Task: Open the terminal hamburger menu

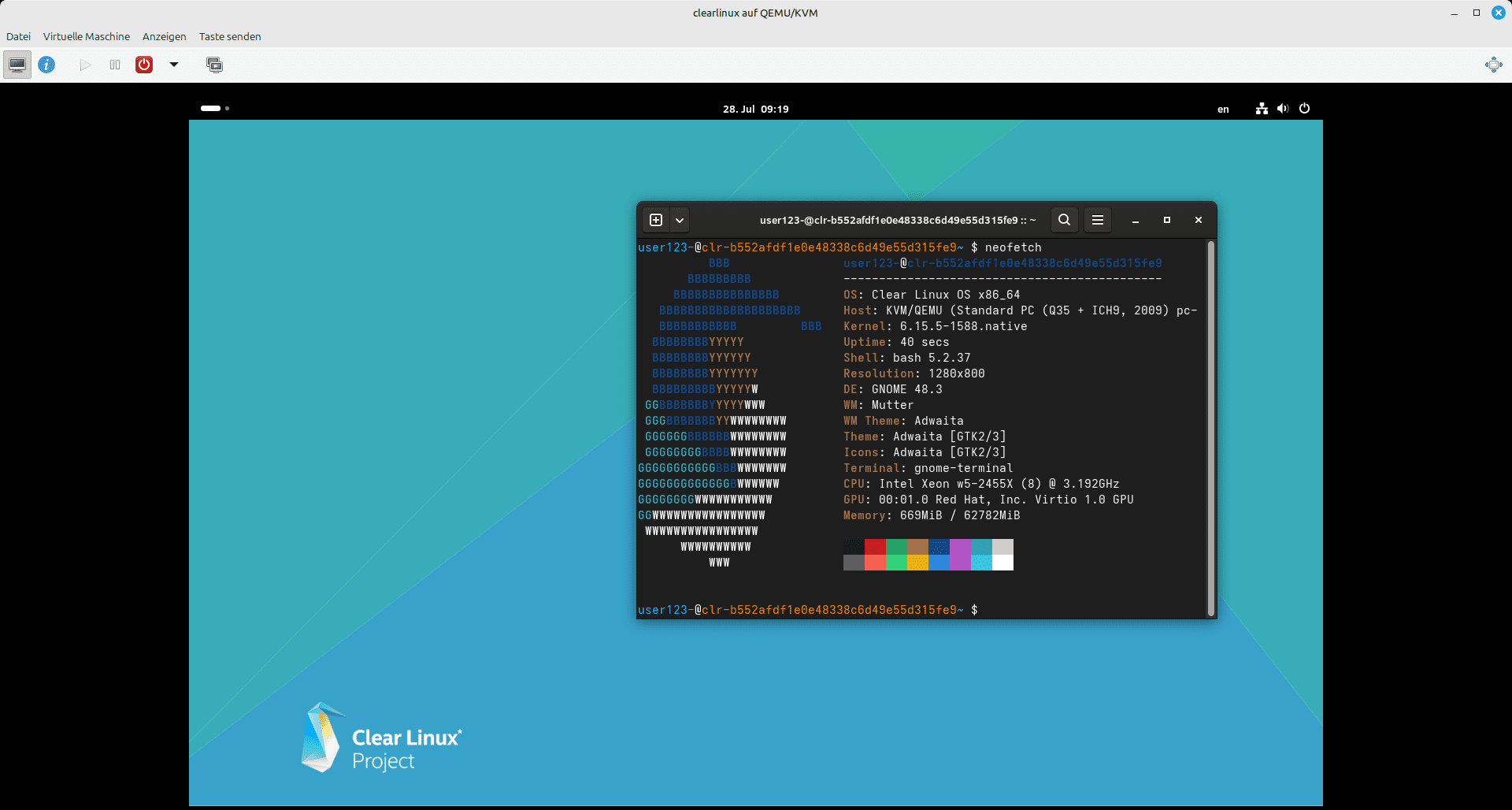Action: 1098,220
